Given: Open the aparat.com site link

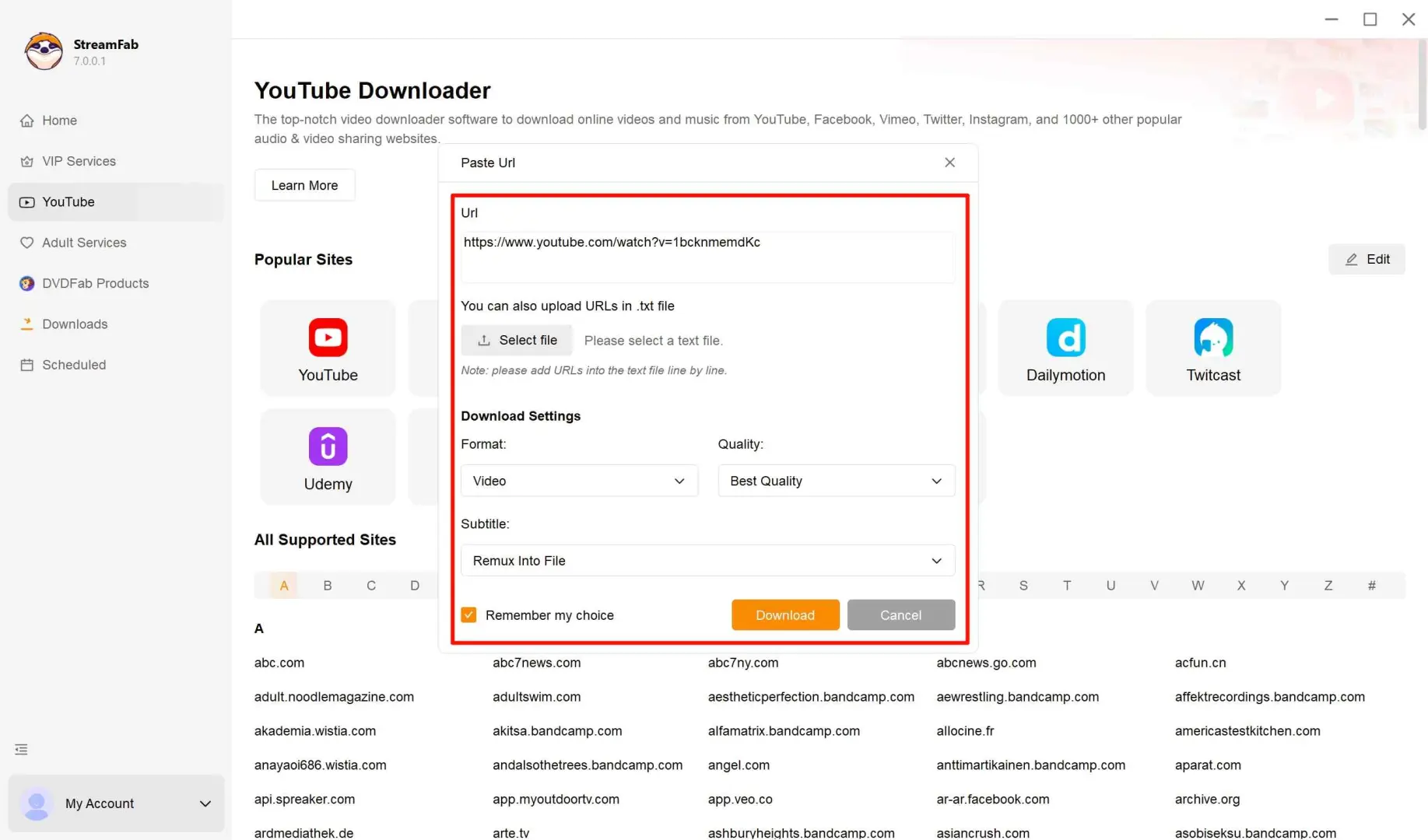Looking at the screenshot, I should click(1208, 765).
